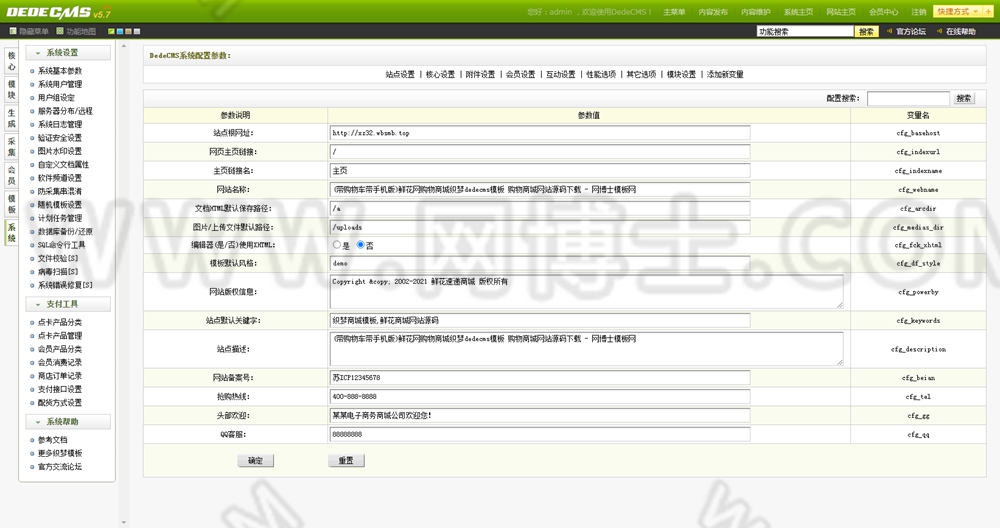Click the DedeCMS v5.7 logo
The width and height of the screenshot is (1000, 528).
pyautogui.click(x=59, y=11)
